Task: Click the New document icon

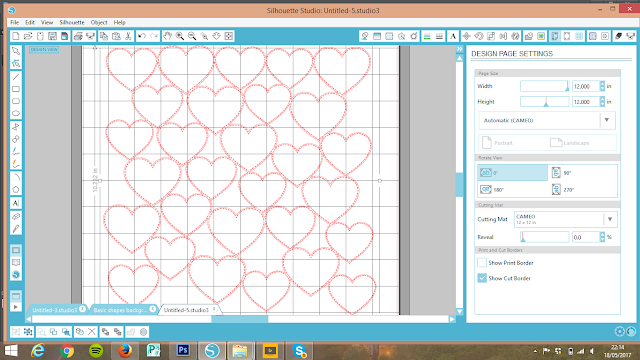Action: [16, 36]
